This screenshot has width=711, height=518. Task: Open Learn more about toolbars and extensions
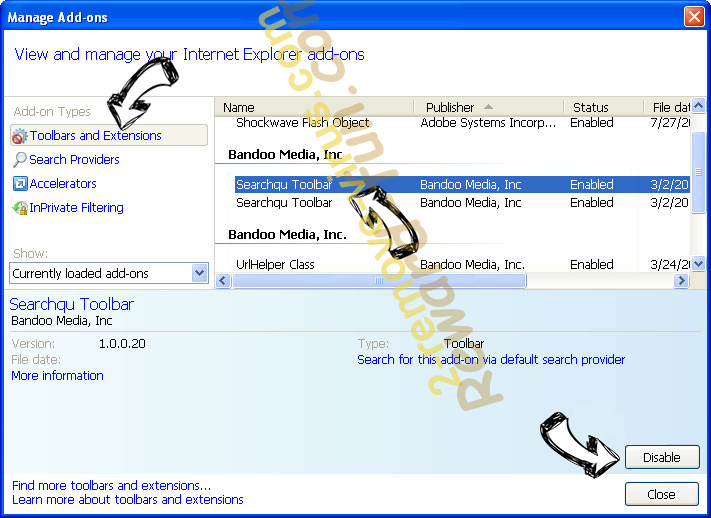(128, 499)
